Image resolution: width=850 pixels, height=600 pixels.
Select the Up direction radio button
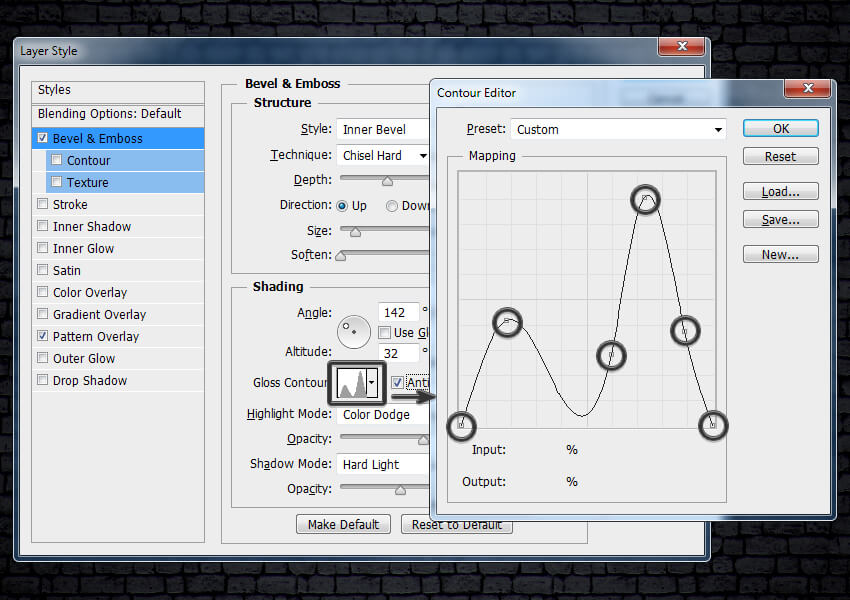click(x=342, y=206)
